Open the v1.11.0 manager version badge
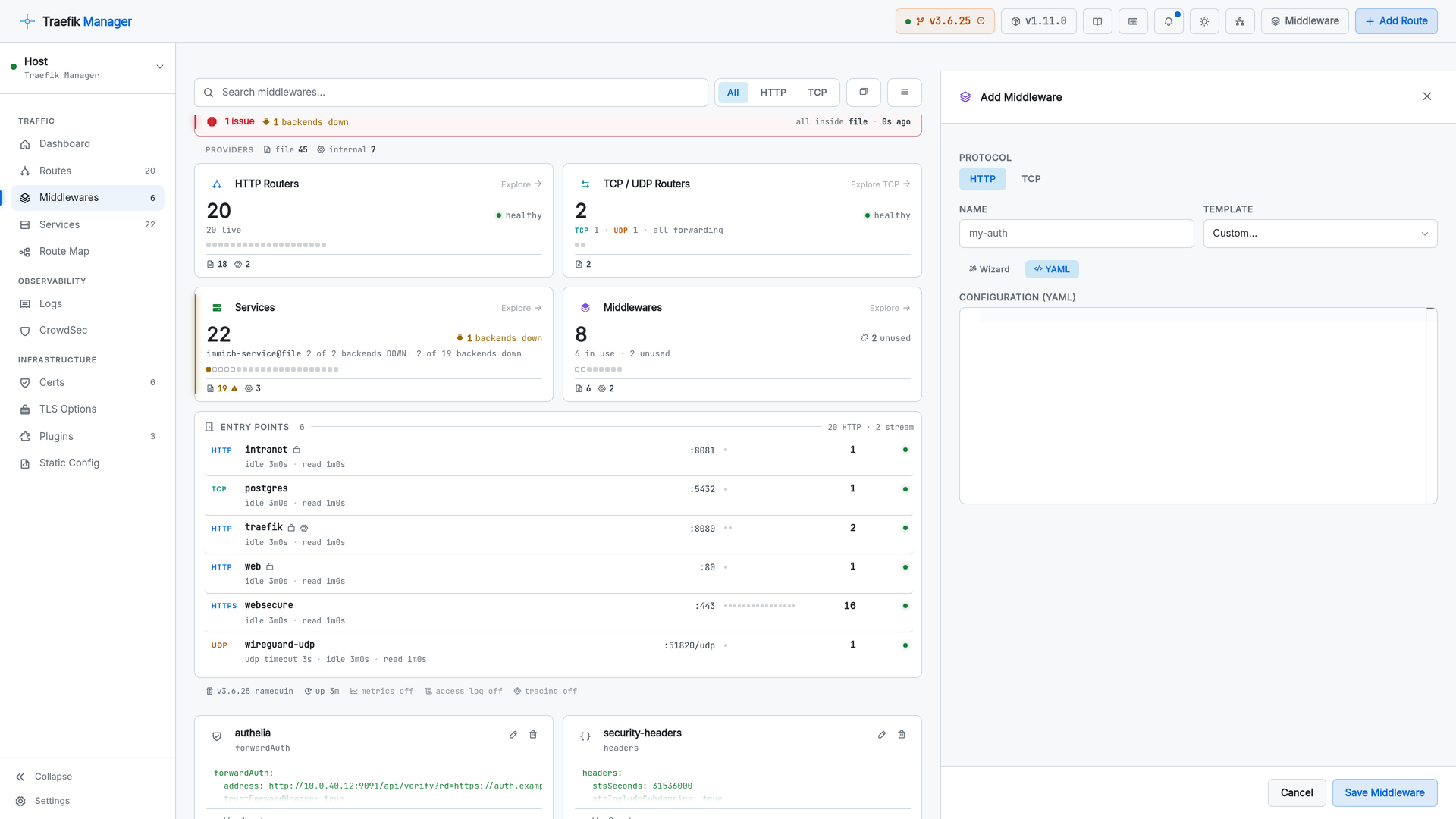This screenshot has width=1456, height=819. pos(1038,21)
